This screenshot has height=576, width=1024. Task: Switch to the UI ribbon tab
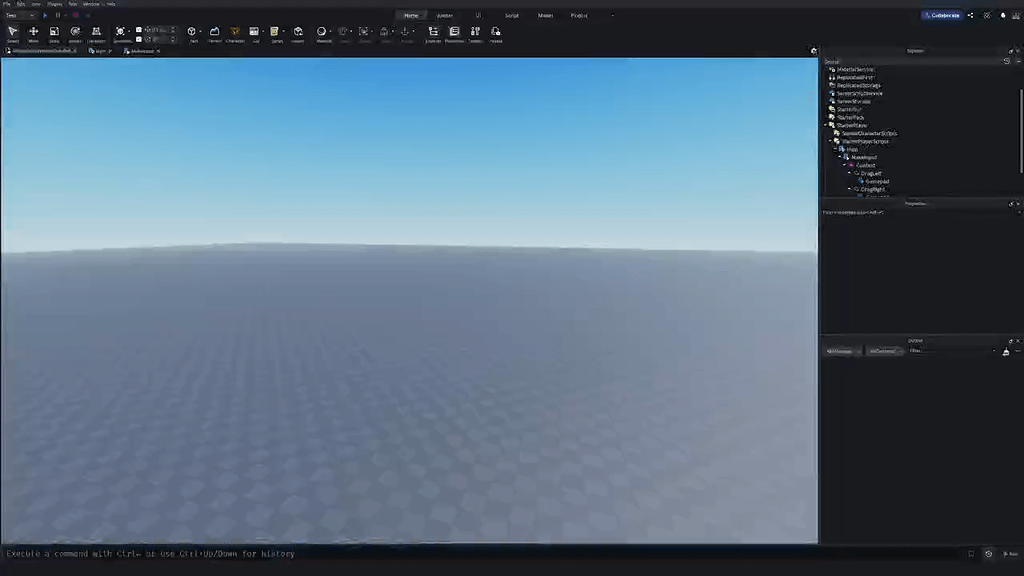pos(478,15)
